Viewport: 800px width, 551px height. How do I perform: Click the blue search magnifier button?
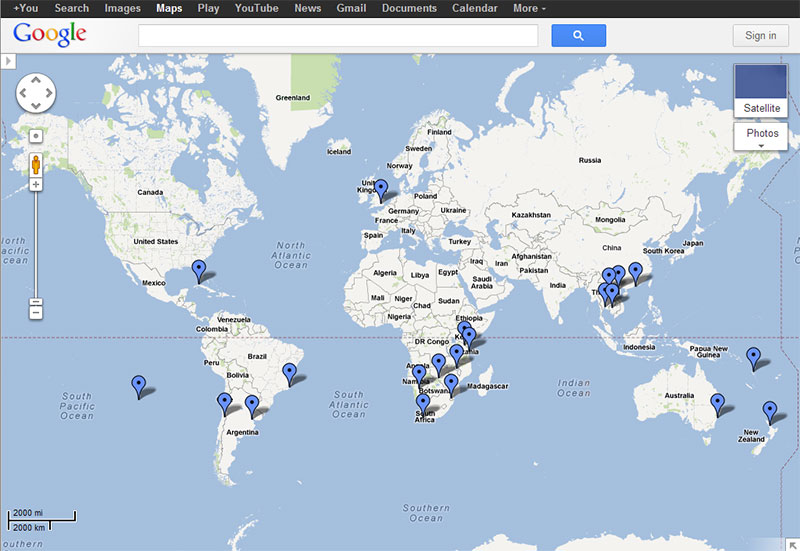(578, 36)
